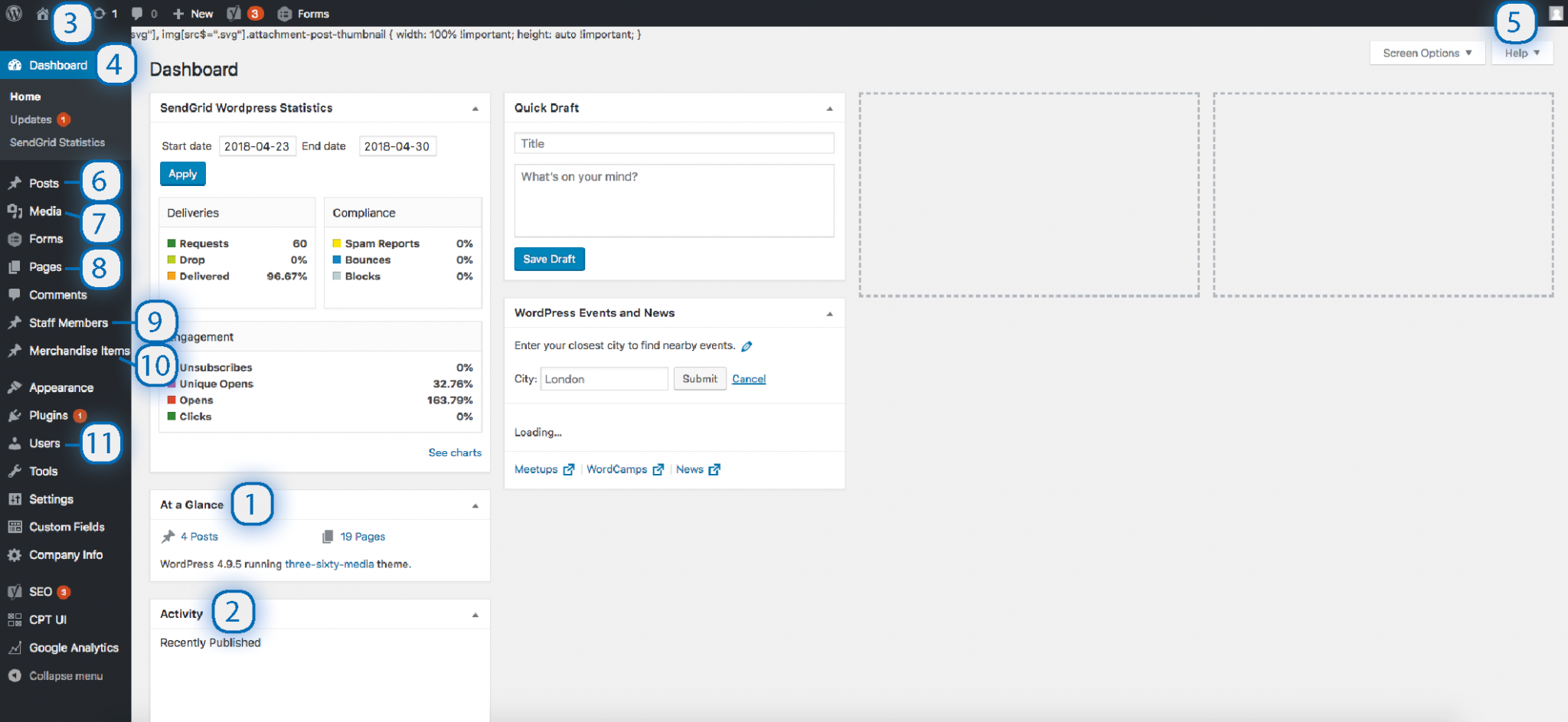Click the updates refresh icon in admin bar

(x=100, y=14)
